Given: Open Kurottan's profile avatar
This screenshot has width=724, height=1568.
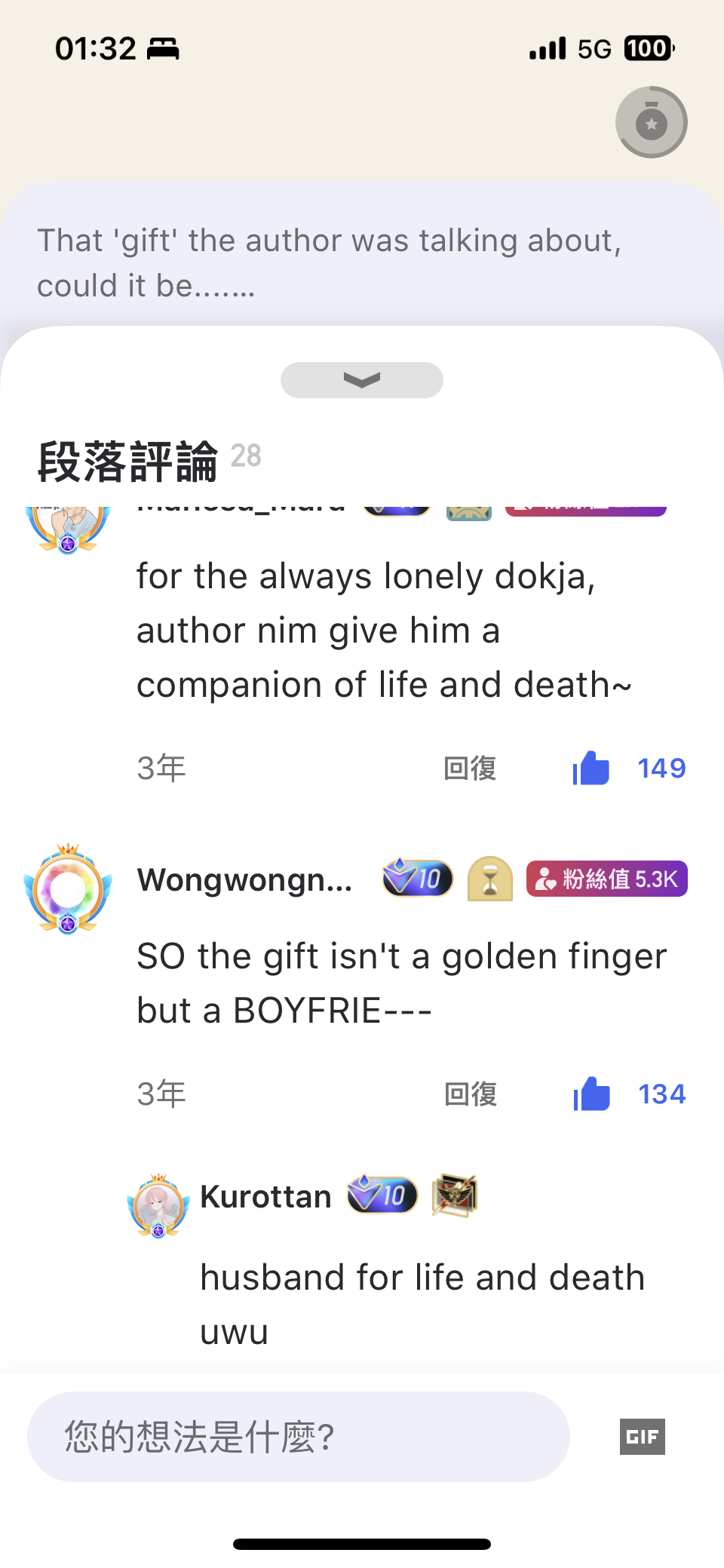Looking at the screenshot, I should [x=158, y=1205].
